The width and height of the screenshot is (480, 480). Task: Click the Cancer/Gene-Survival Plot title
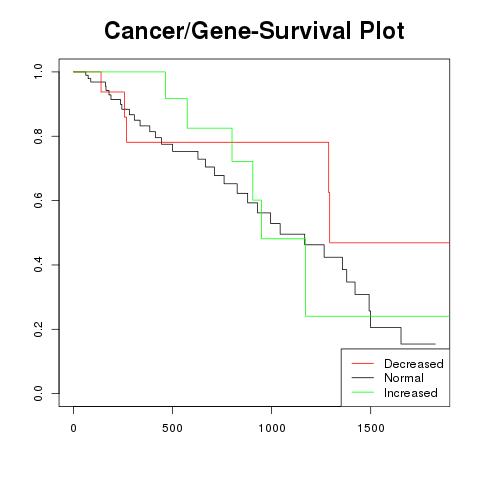[254, 31]
